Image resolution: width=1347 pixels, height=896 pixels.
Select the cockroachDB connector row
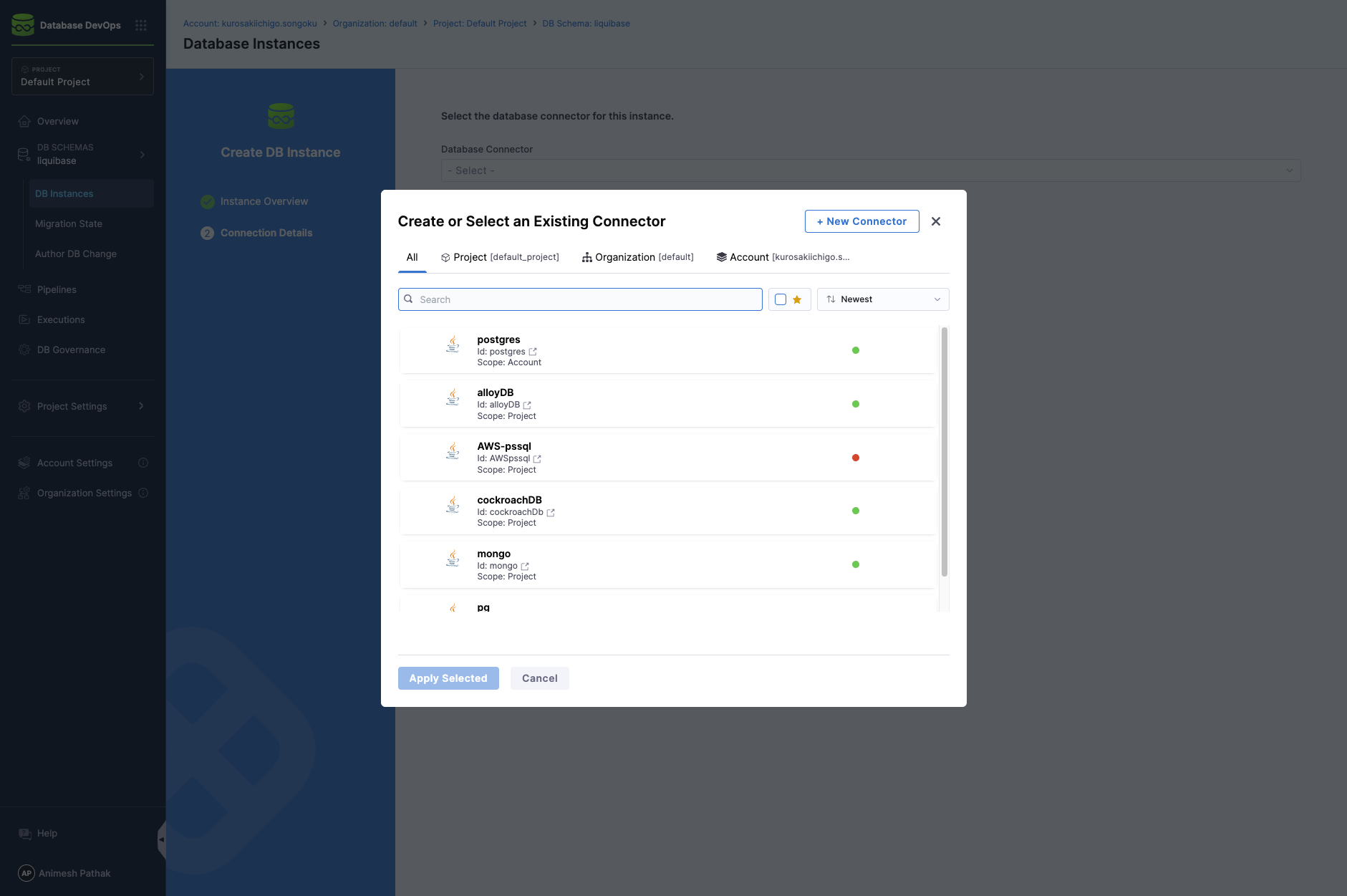(x=667, y=511)
